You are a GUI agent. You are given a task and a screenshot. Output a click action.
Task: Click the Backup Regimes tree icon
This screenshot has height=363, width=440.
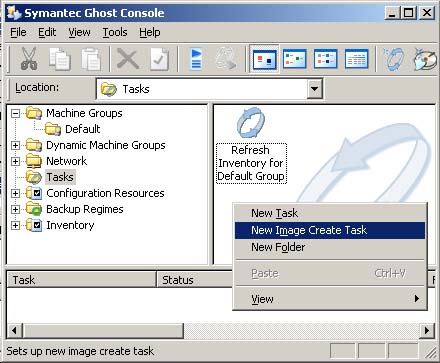click(x=34, y=209)
